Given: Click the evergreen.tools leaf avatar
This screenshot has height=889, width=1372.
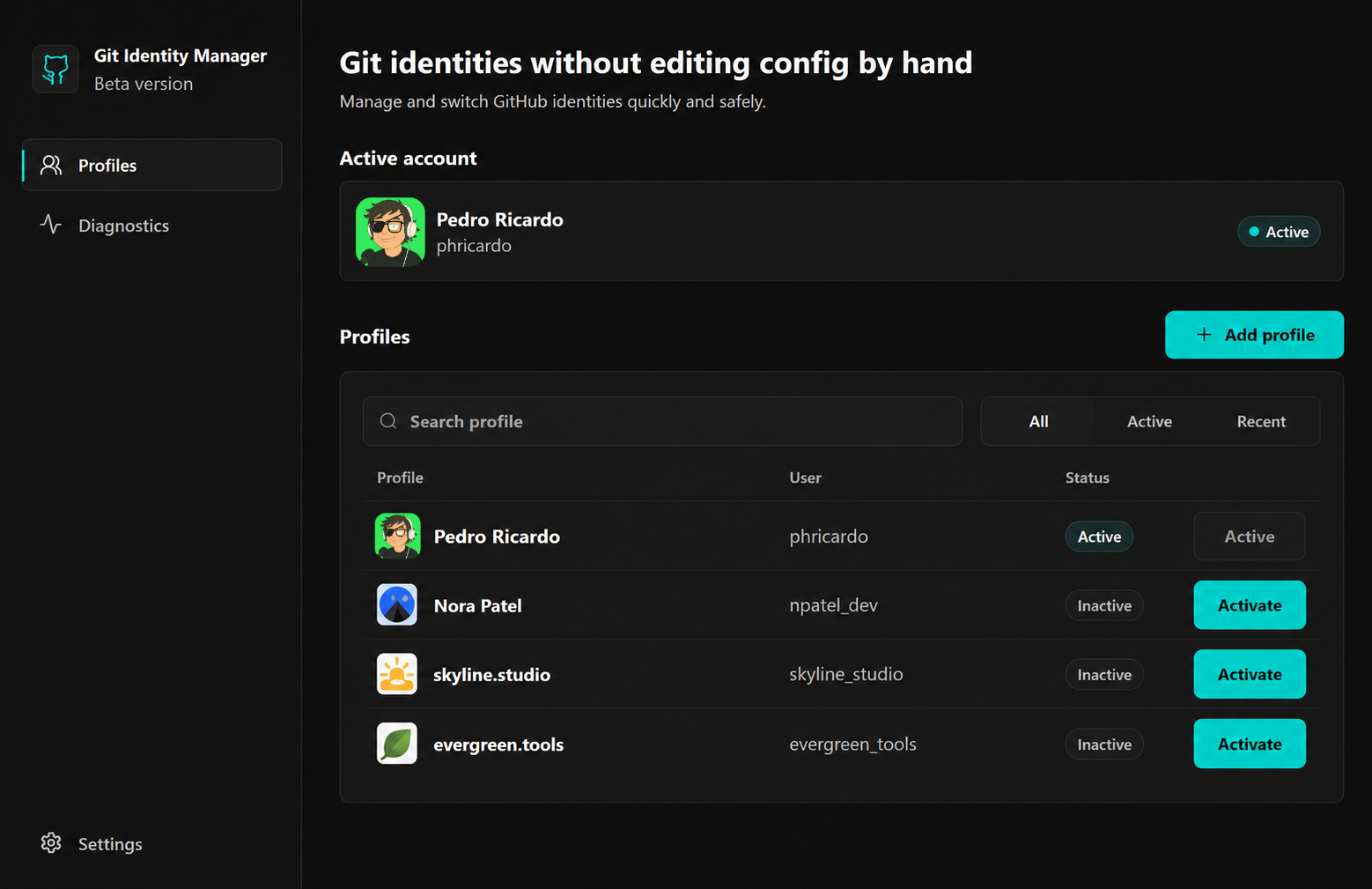Looking at the screenshot, I should click(x=397, y=744).
